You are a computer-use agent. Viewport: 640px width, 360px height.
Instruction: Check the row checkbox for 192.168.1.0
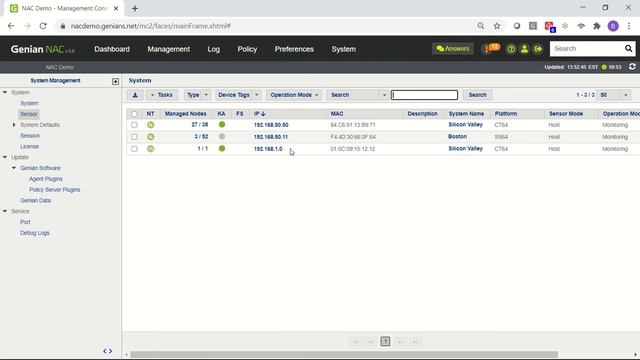134,149
